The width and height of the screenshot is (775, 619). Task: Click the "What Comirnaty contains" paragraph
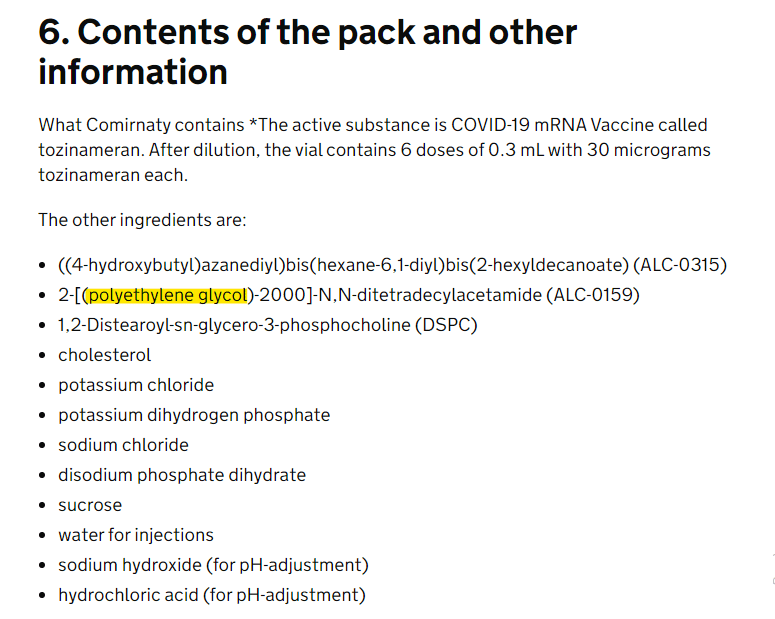click(x=372, y=150)
